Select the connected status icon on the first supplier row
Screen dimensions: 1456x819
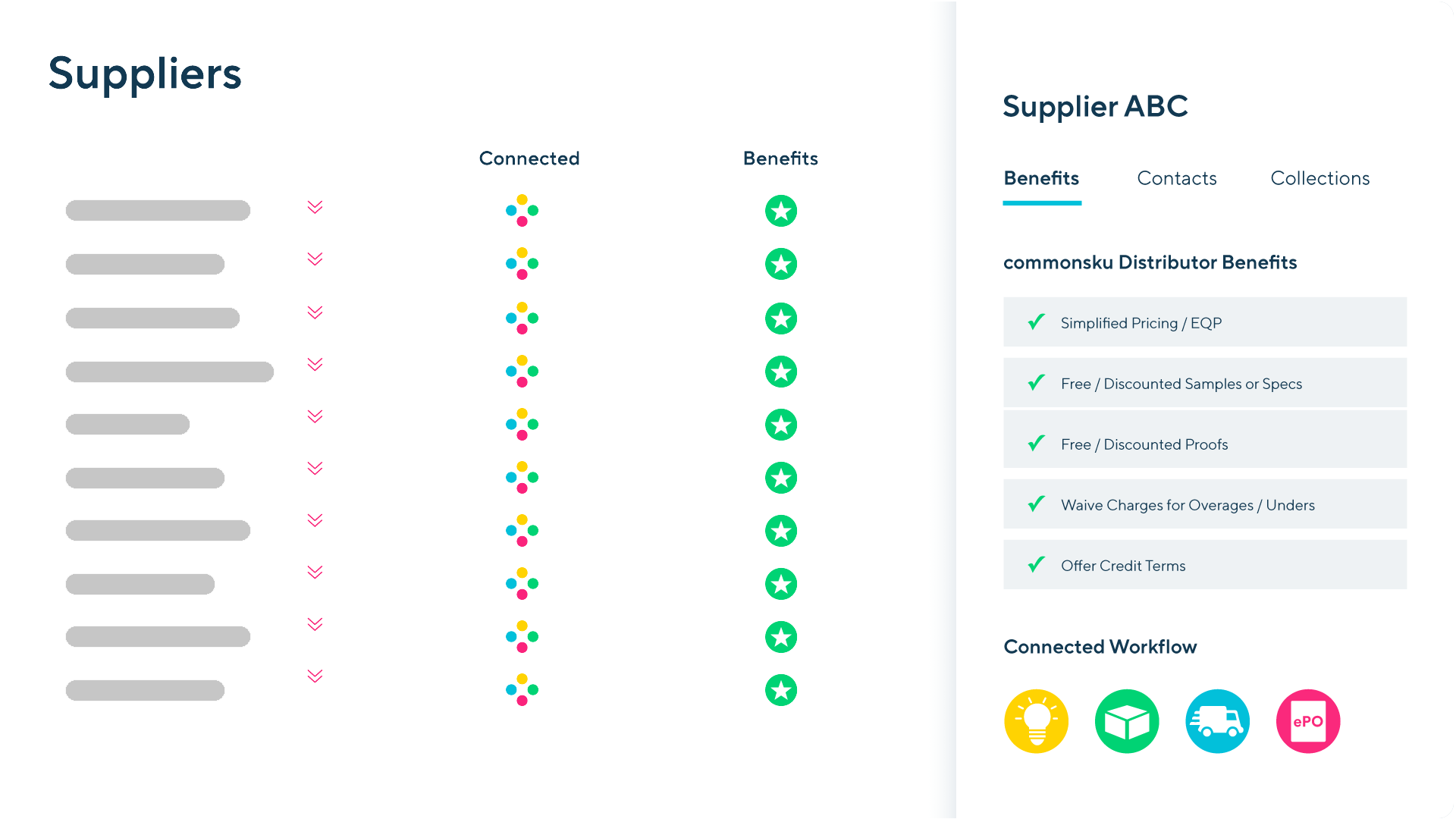point(521,211)
